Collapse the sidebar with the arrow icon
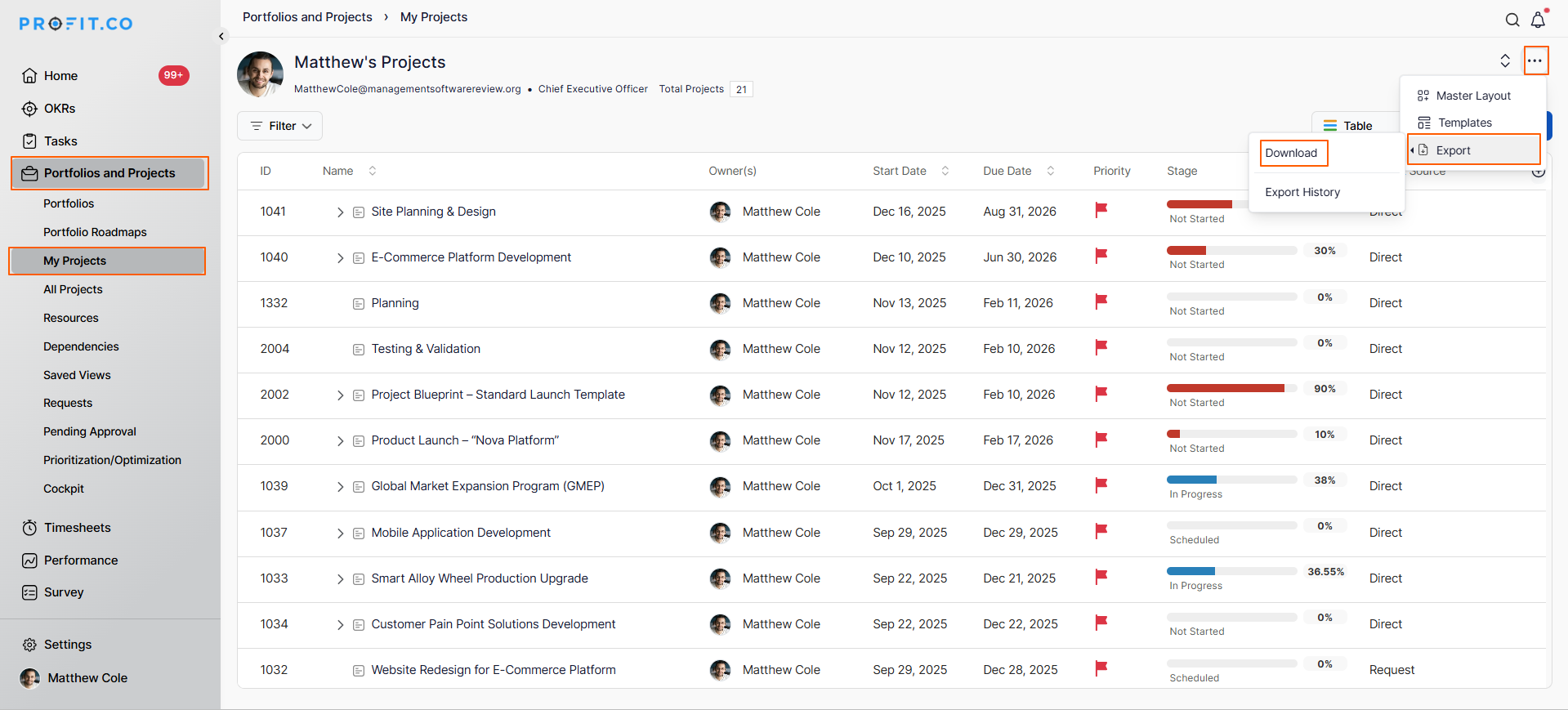 coord(221,36)
